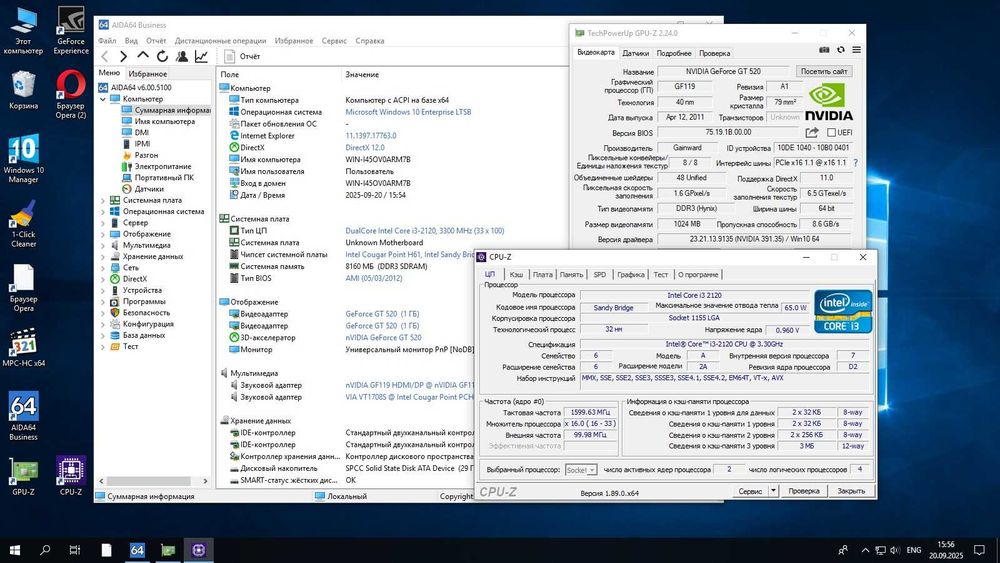The image size is (1000, 563).
Task: Click the Проверка button in CPU-Z
Action: (804, 491)
